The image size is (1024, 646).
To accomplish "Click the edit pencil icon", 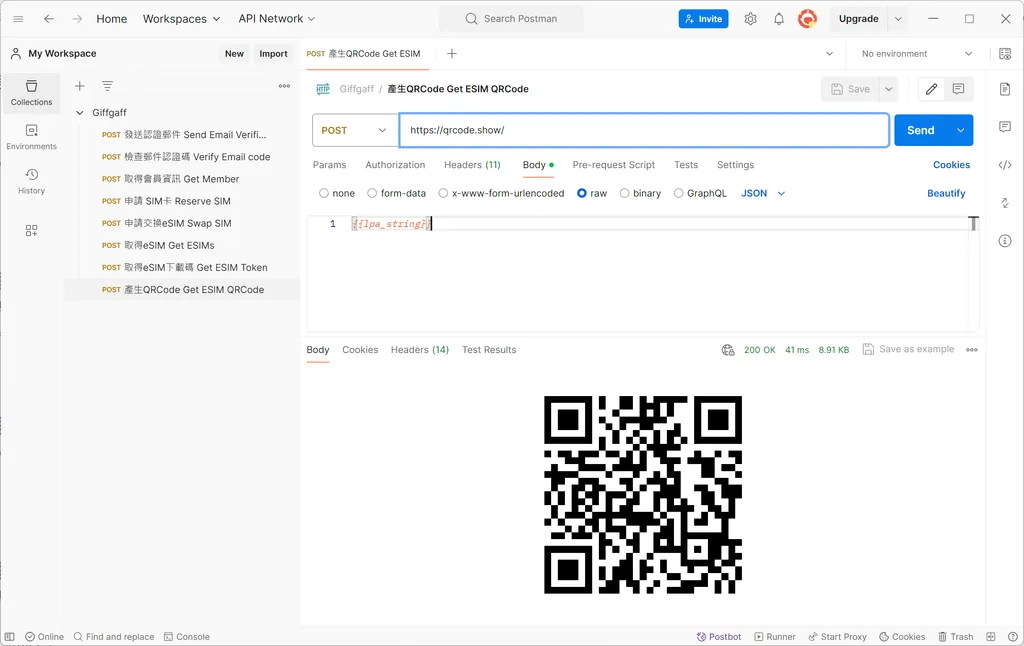I will tap(931, 89).
